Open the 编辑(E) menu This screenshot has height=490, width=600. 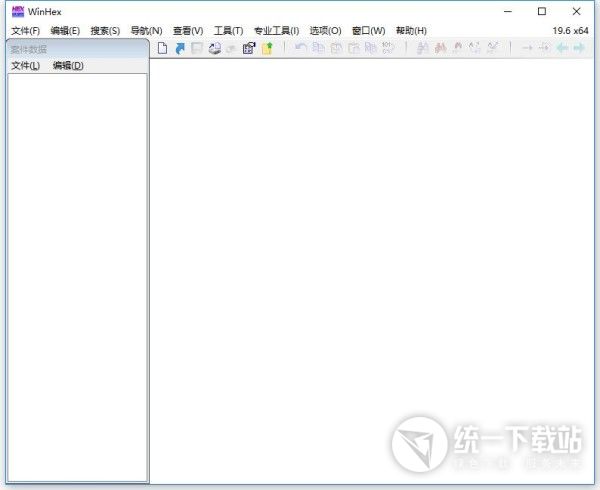click(65, 31)
